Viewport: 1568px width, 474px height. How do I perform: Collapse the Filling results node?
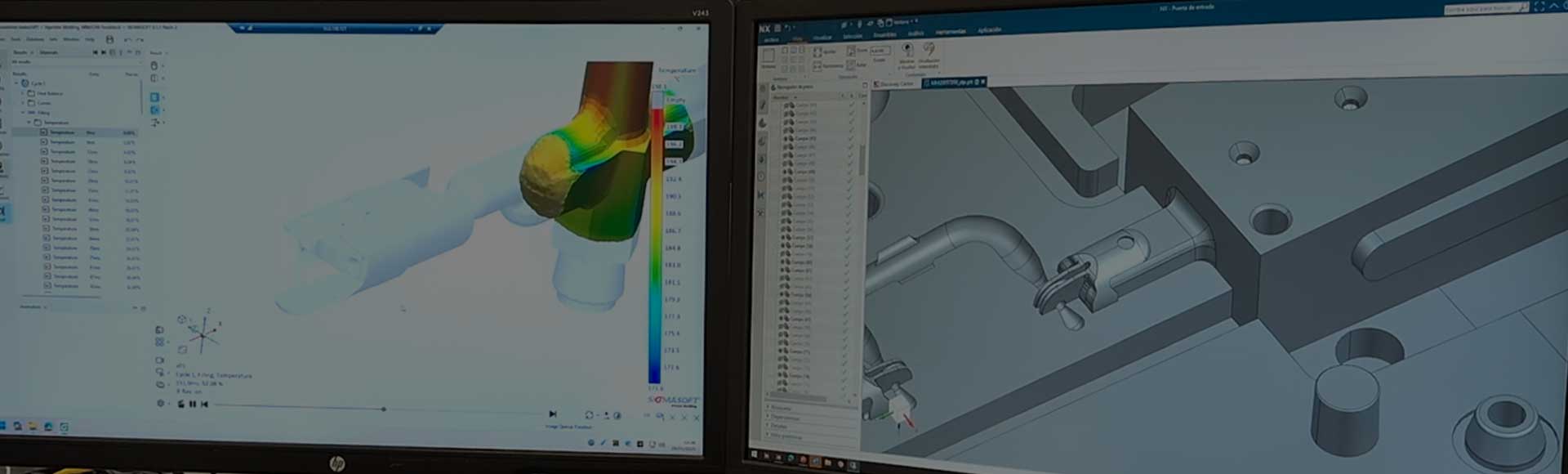(22, 113)
